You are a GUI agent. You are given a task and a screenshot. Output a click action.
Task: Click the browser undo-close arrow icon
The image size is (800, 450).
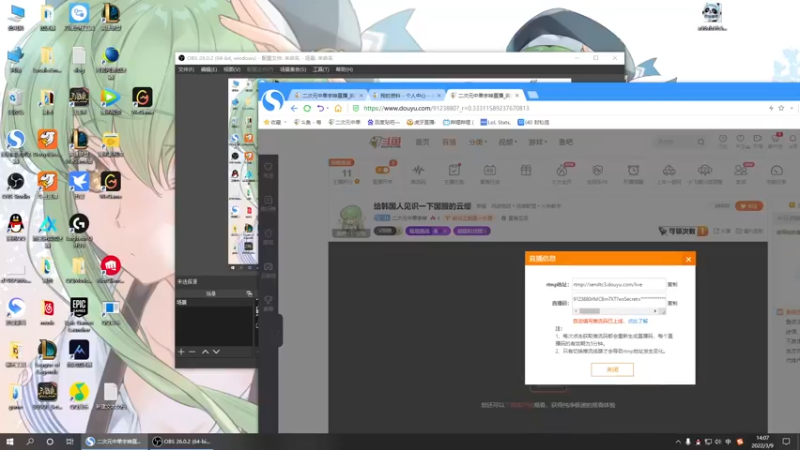[x=320, y=108]
